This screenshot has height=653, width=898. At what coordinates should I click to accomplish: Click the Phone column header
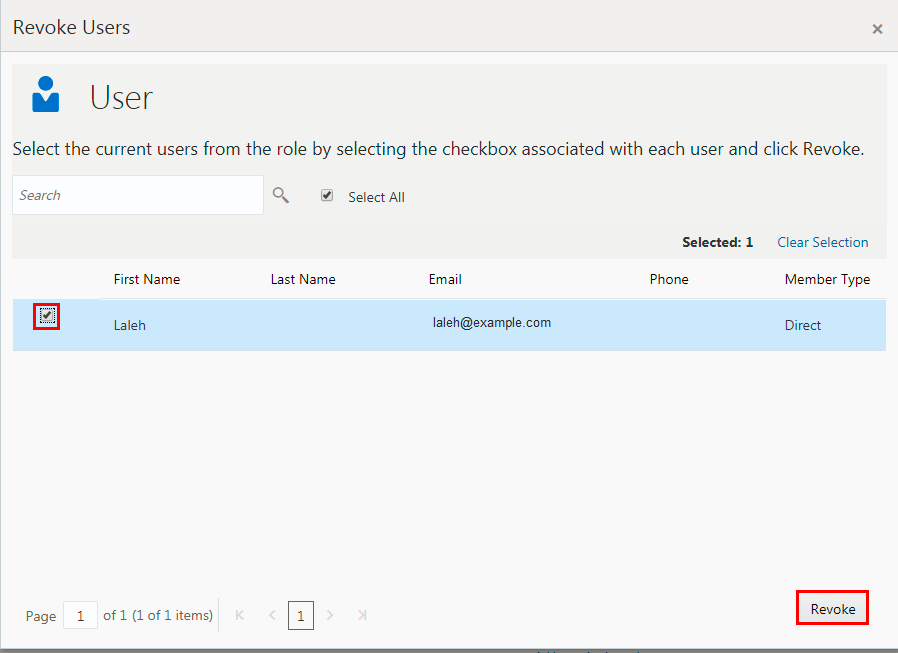click(x=669, y=279)
